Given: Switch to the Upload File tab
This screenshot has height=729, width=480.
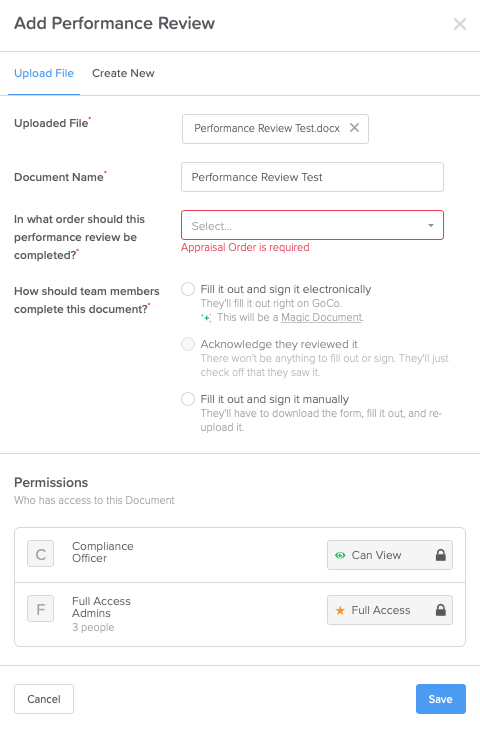Looking at the screenshot, I should [x=44, y=73].
